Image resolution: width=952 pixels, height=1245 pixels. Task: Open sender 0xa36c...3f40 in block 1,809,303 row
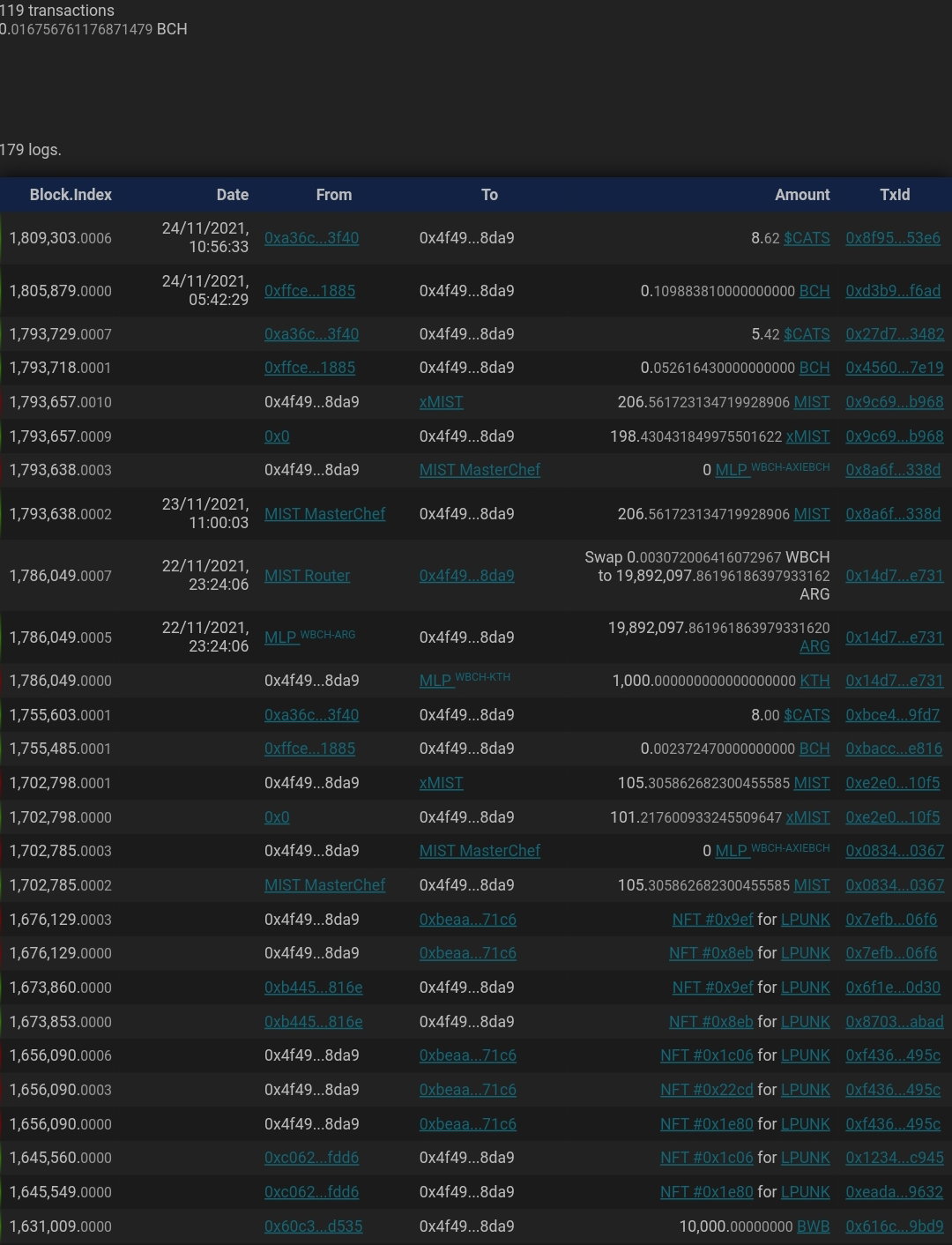tap(311, 238)
